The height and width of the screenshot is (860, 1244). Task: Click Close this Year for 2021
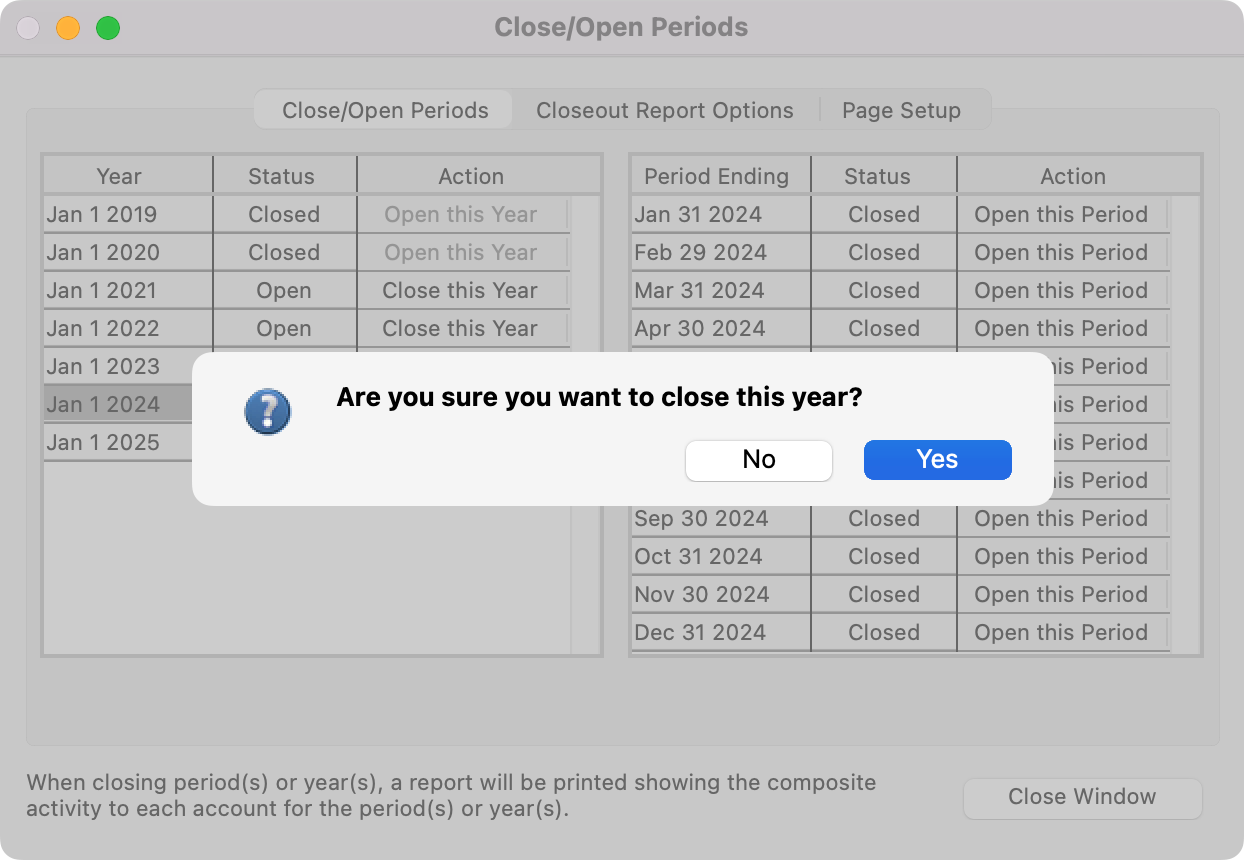[460, 291]
